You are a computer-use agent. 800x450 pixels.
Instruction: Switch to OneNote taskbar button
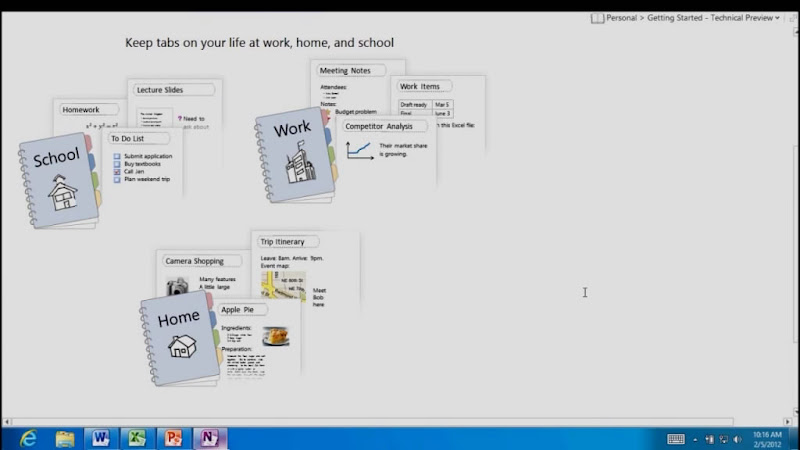209,438
